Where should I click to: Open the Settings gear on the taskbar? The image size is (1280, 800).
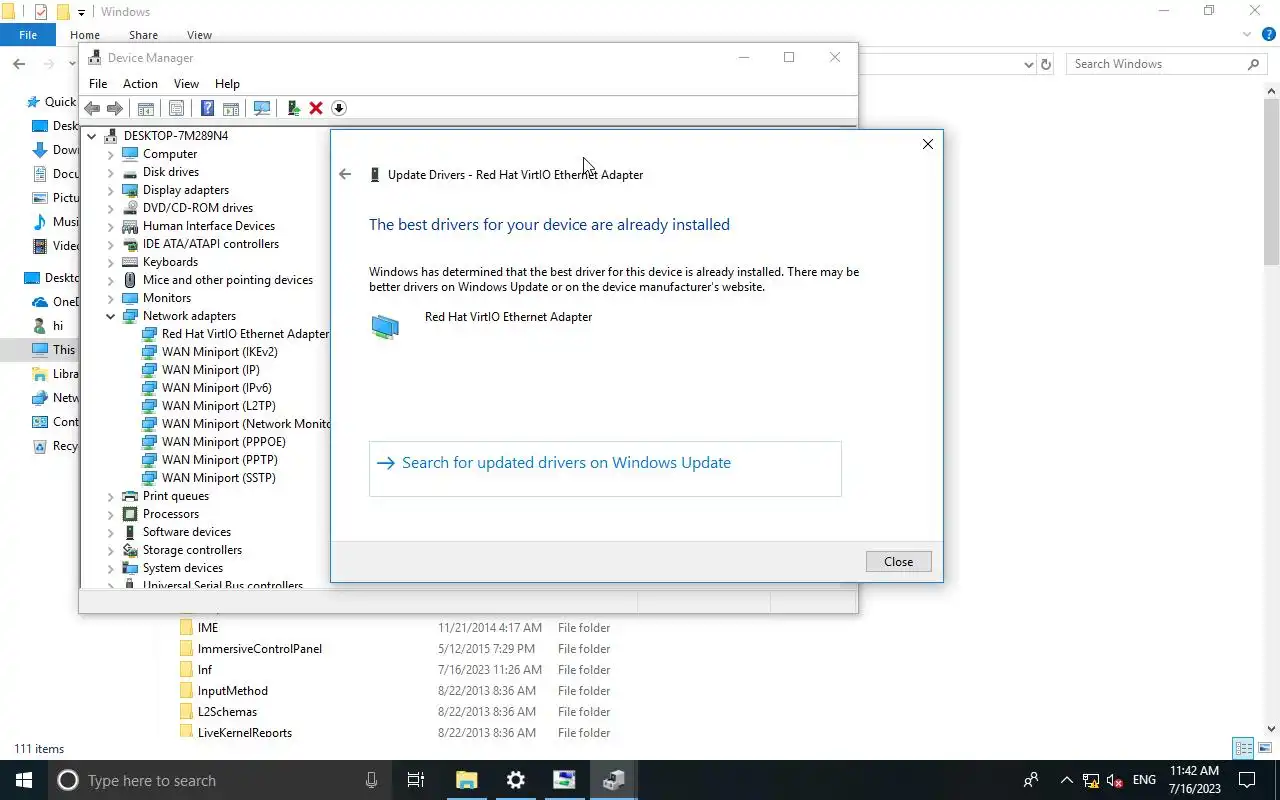pyautogui.click(x=515, y=780)
